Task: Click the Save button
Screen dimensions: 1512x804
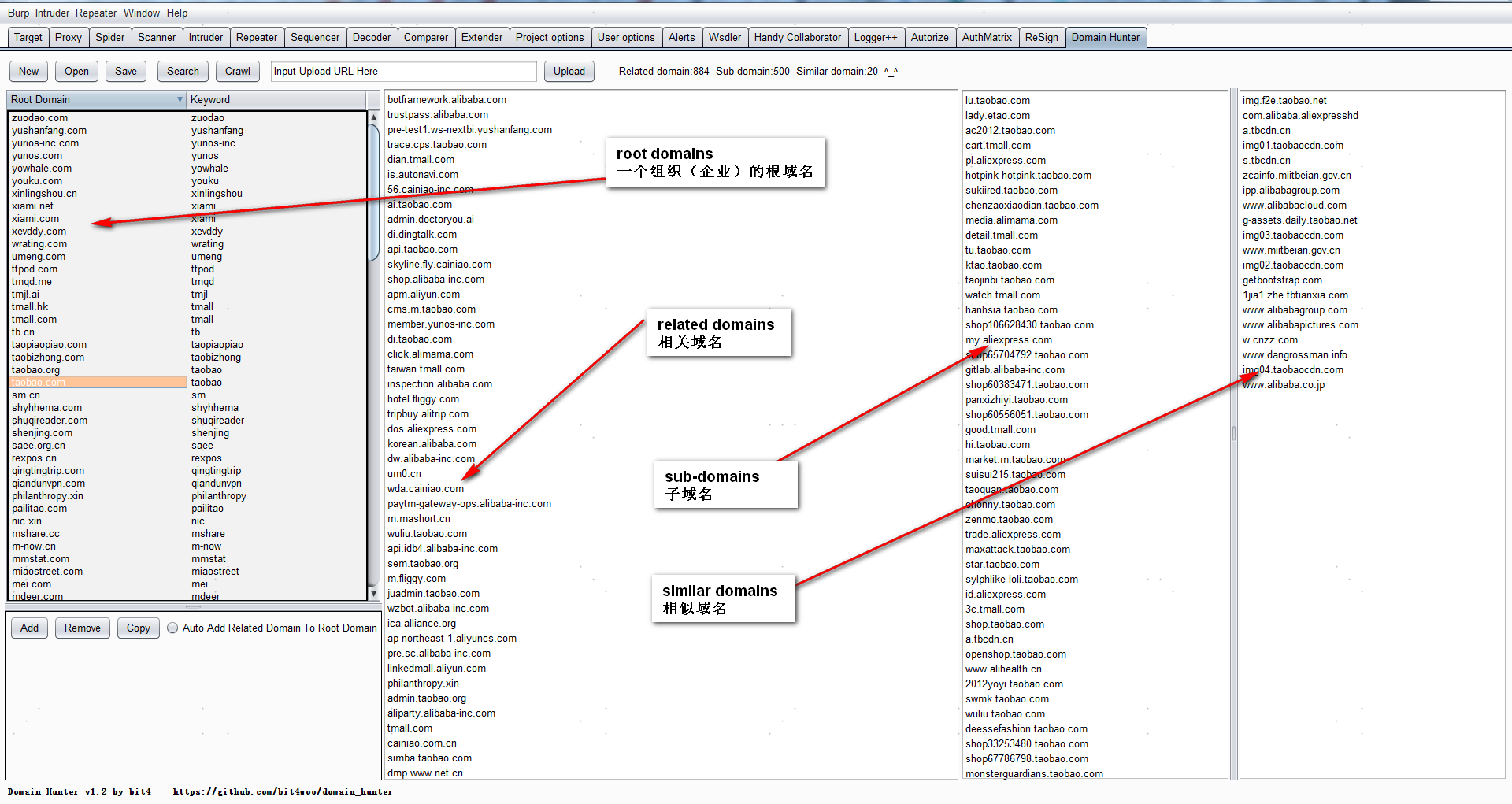Action: (126, 71)
